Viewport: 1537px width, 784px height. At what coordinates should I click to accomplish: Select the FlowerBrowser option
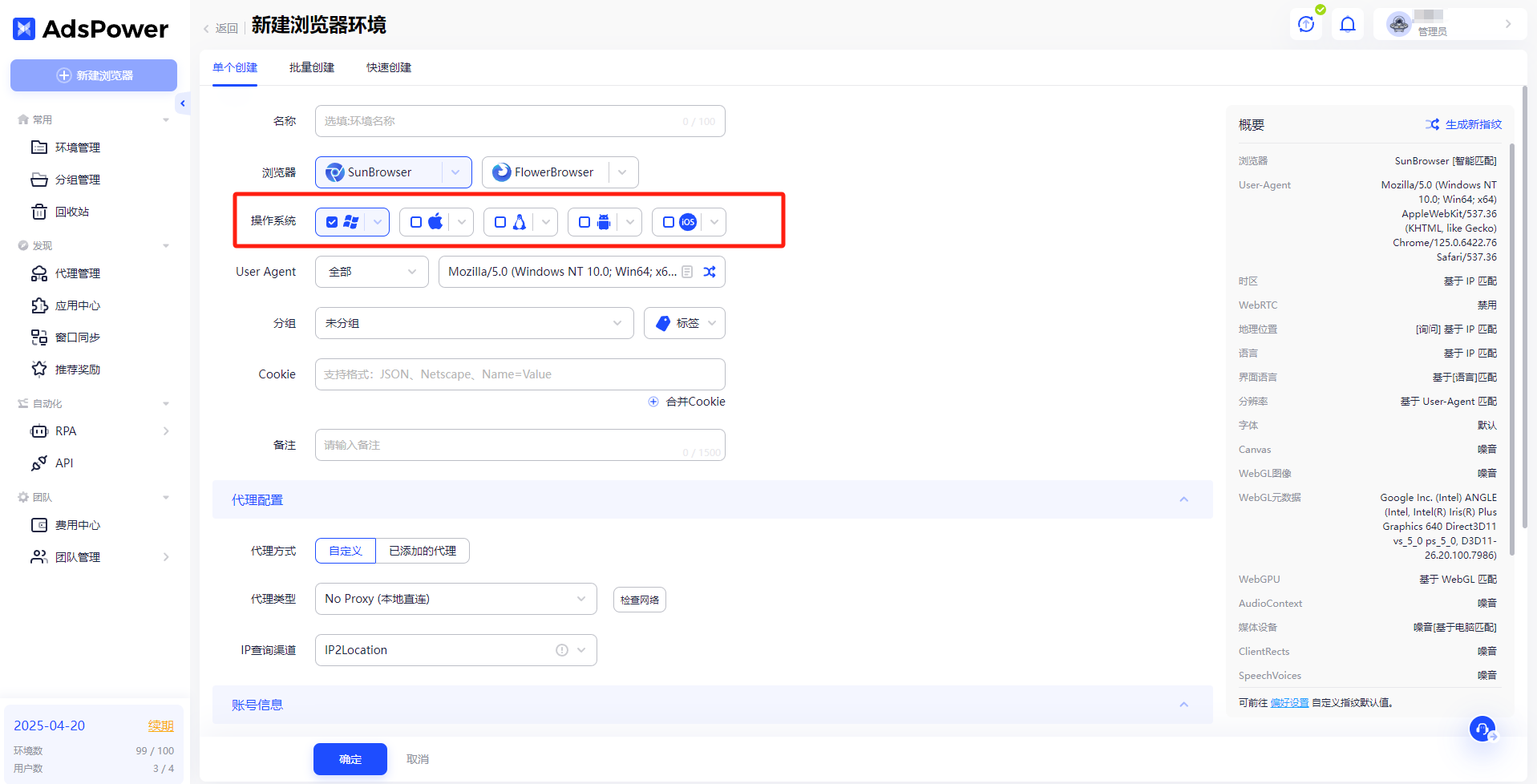[545, 172]
